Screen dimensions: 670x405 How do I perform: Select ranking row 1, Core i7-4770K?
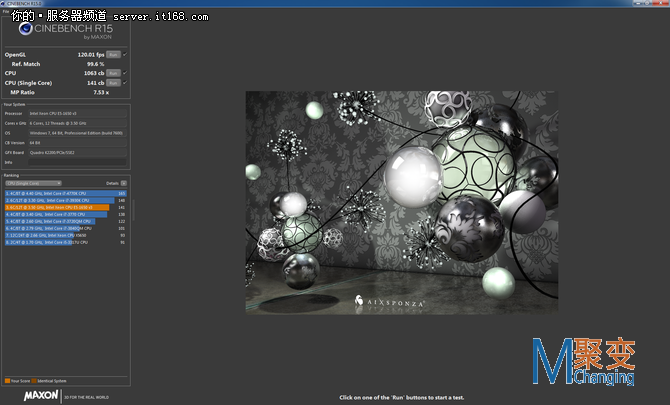tap(66, 194)
